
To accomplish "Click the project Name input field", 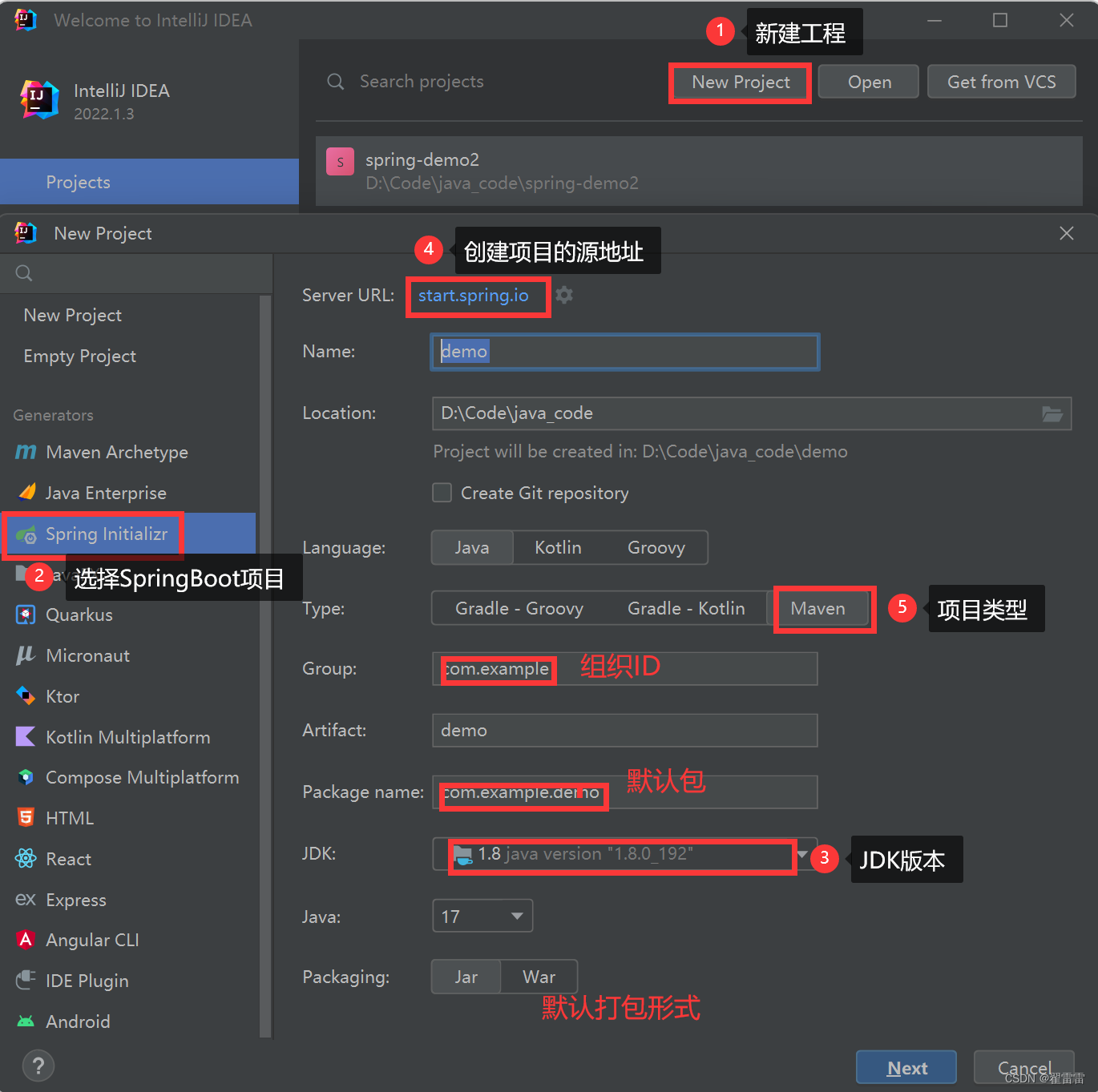I will tap(625, 352).
